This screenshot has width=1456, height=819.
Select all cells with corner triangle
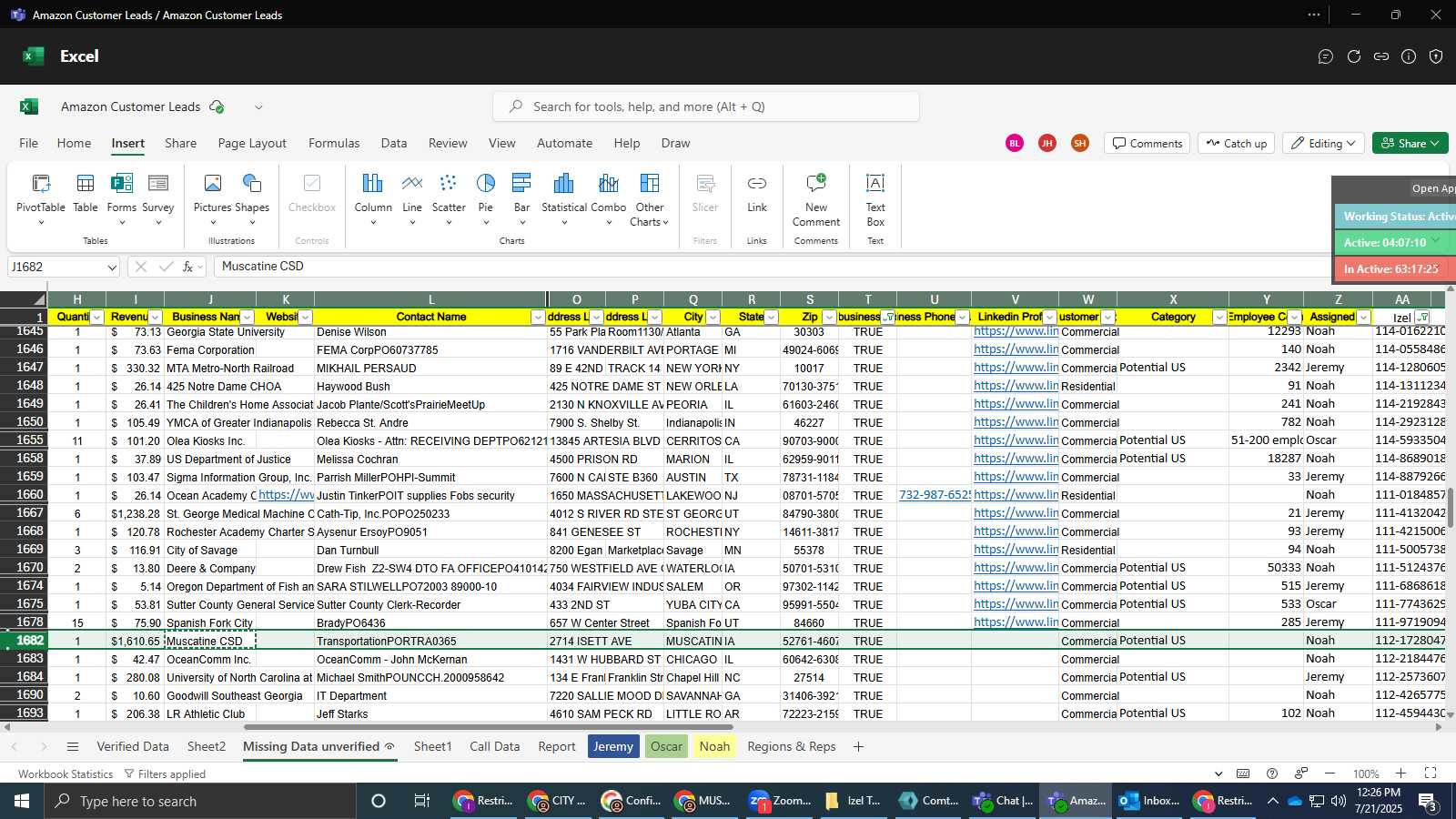[x=24, y=298]
